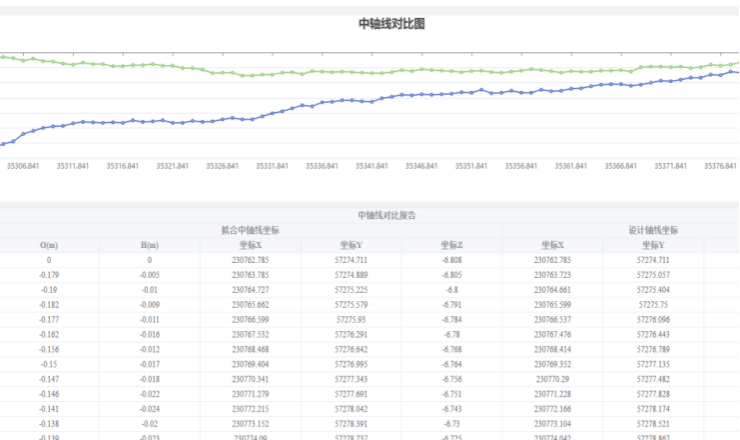The width and height of the screenshot is (740, 440).
Task: Select the fitted Y value 57278.391
Action: pos(351,423)
